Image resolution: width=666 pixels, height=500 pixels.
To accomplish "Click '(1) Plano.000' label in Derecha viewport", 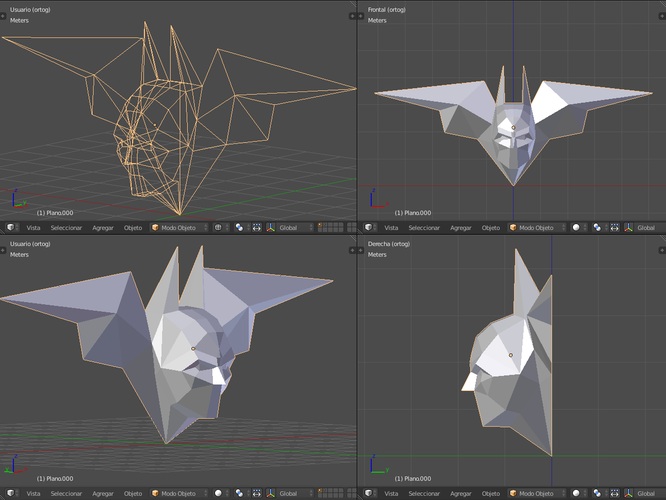I will pyautogui.click(x=413, y=478).
